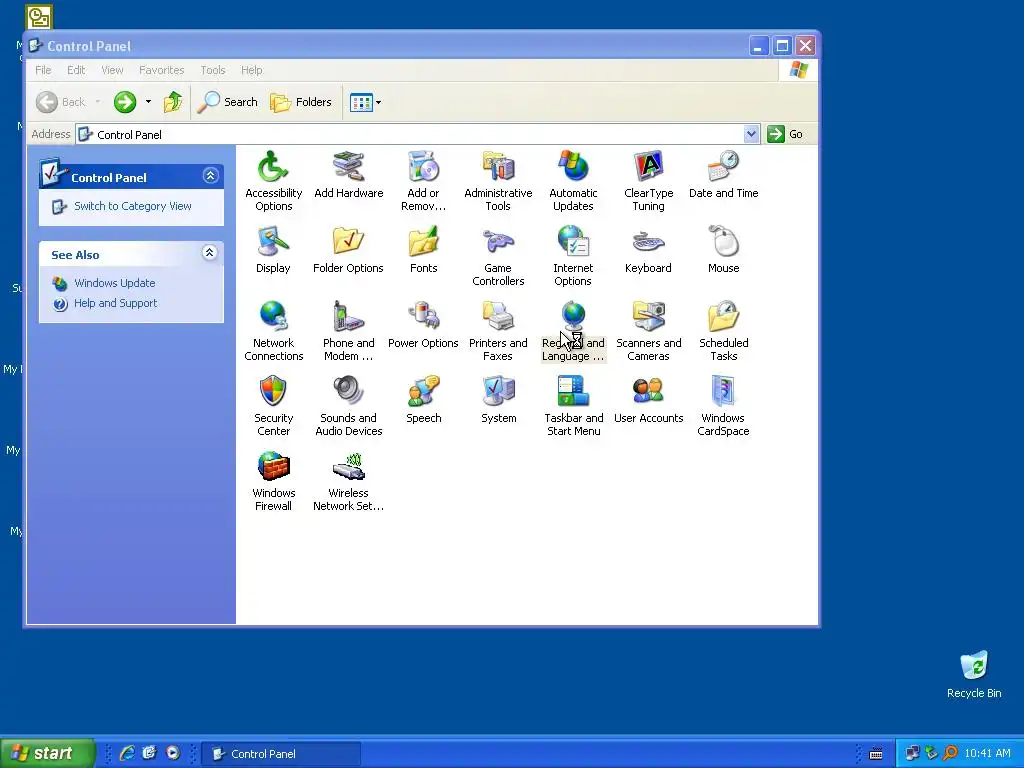This screenshot has width=1024, height=768.
Task: Open the Views dropdown button
Action: pyautogui.click(x=365, y=102)
